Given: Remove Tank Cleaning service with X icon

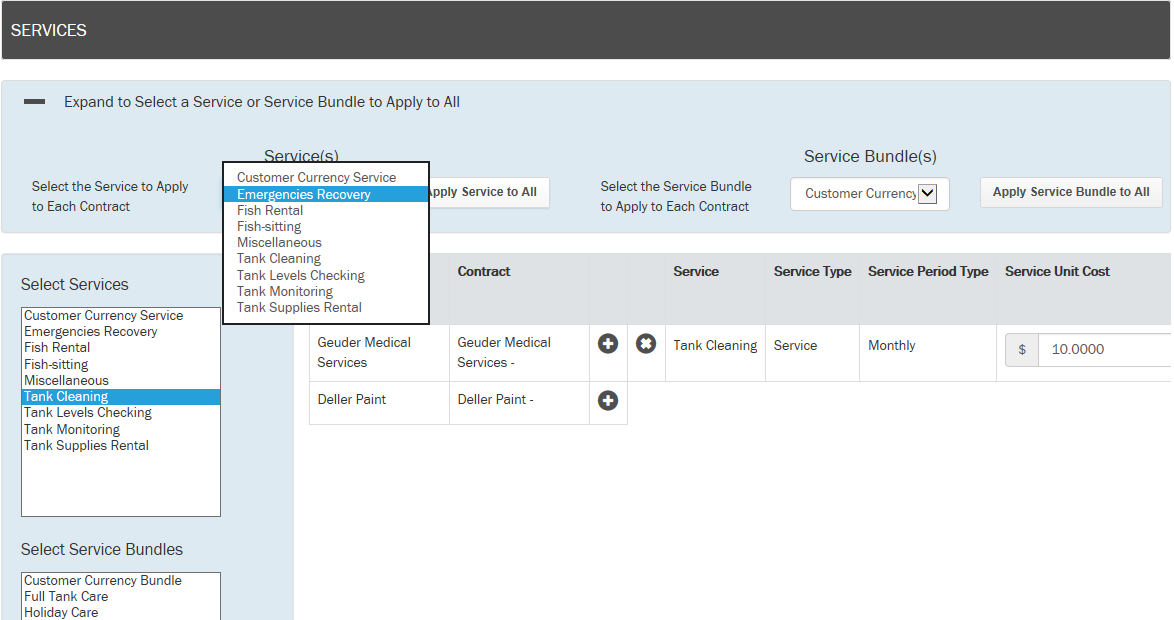Looking at the screenshot, I should click(646, 344).
